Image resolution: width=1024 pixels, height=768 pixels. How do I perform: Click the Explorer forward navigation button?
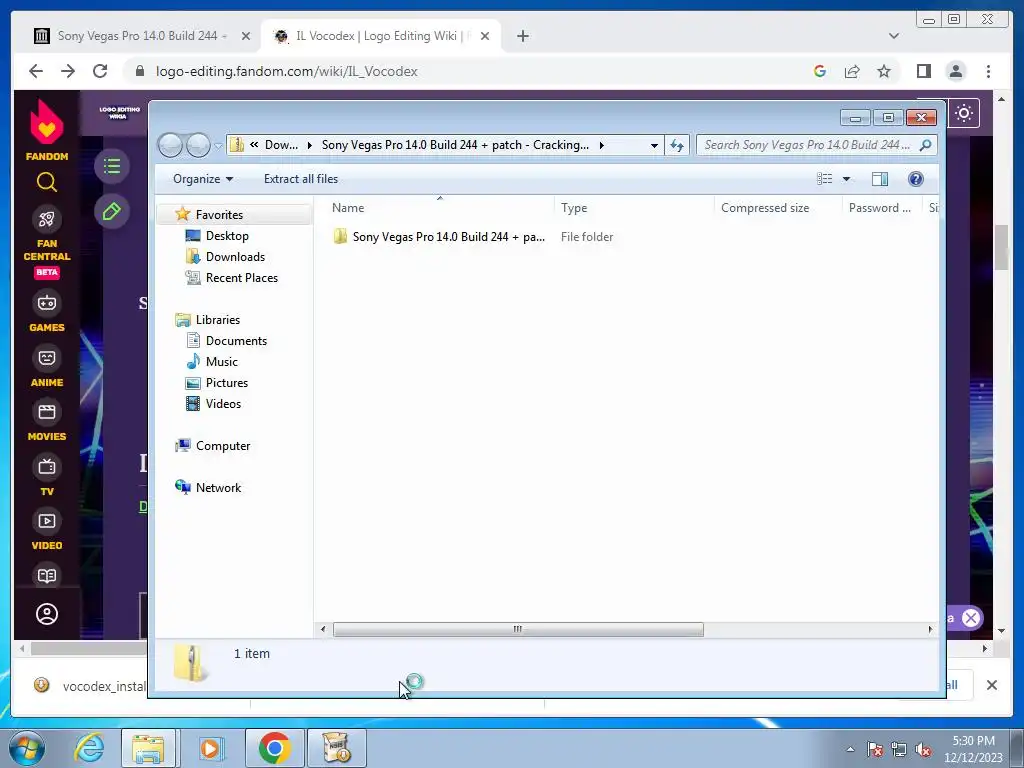[x=198, y=145]
